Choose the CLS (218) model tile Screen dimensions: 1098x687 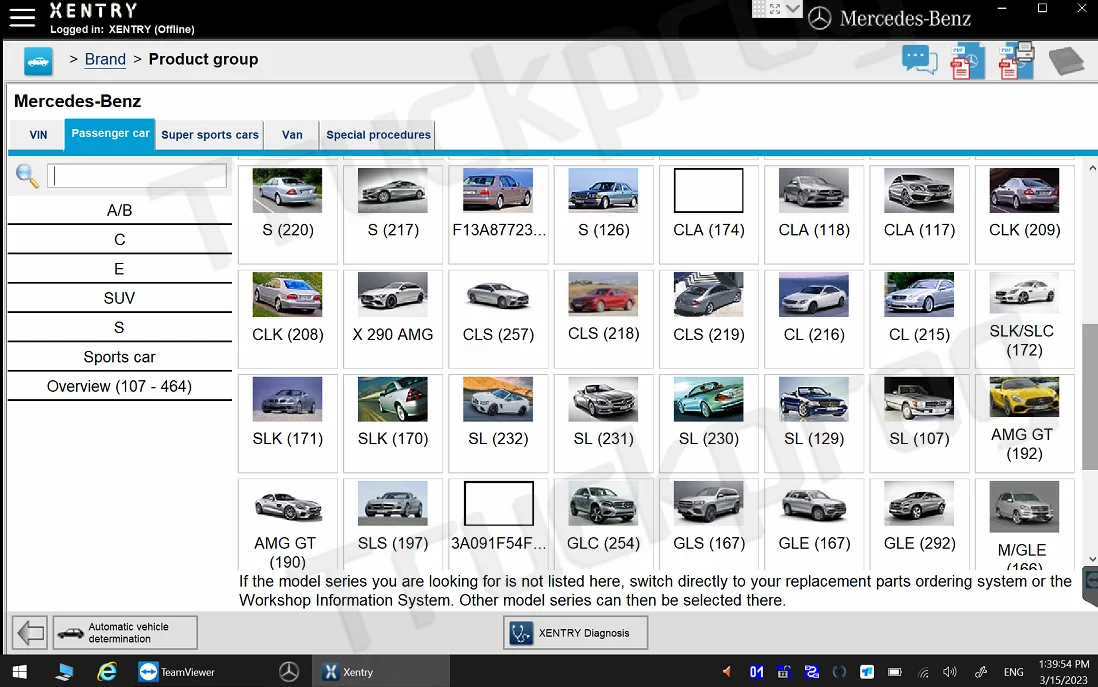click(604, 319)
